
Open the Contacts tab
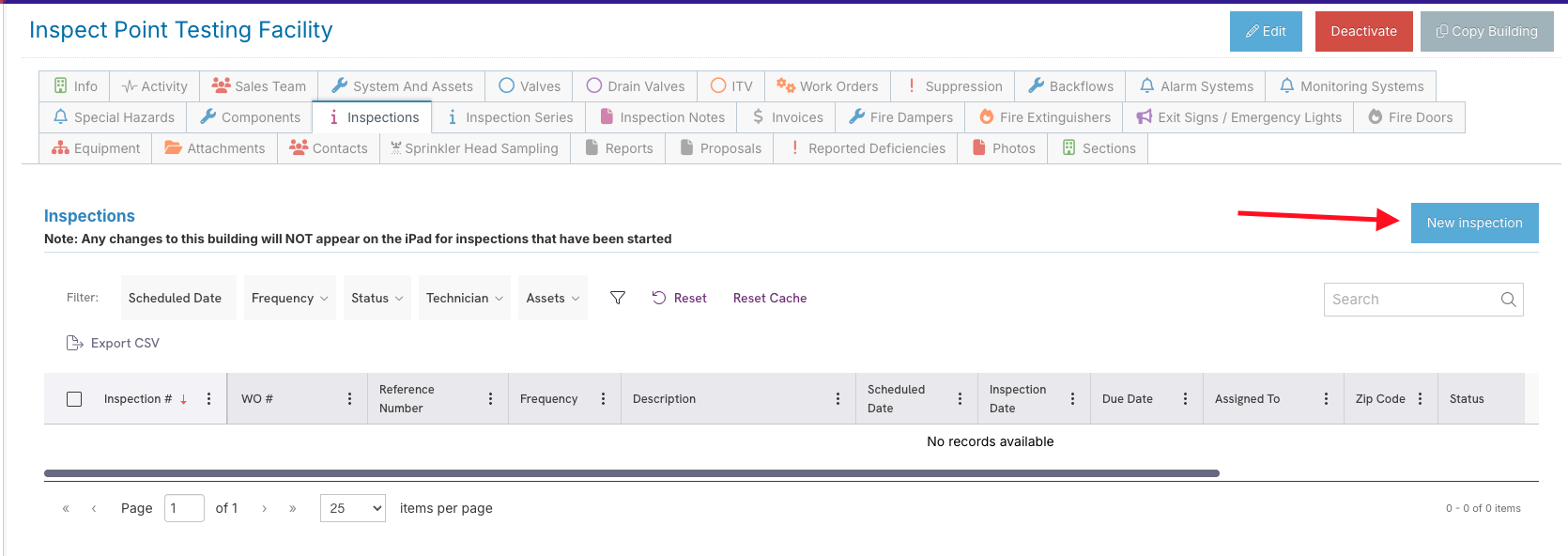pos(329,148)
